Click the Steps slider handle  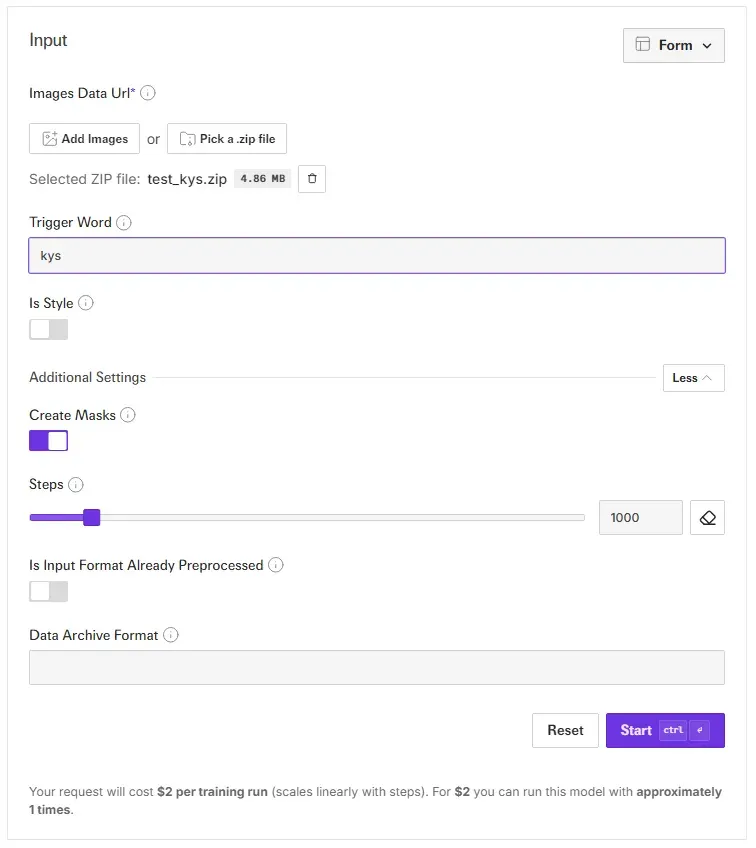coord(91,517)
